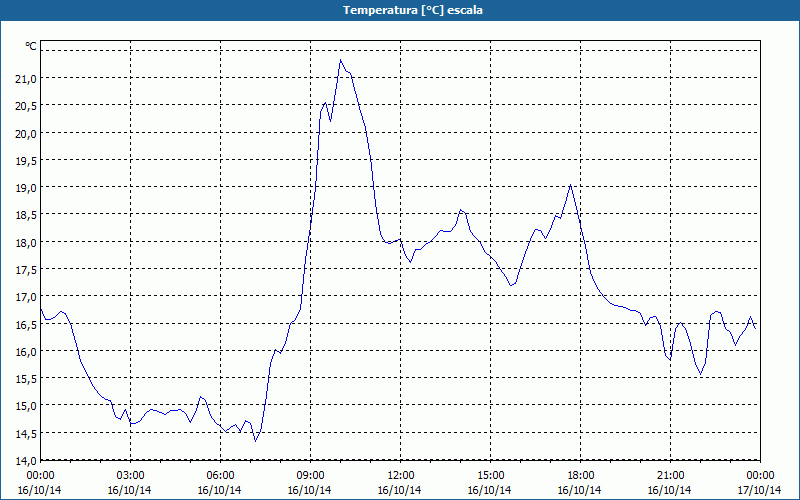
Task: Pick the 15,5 temperature axis label
Action: coord(27,379)
